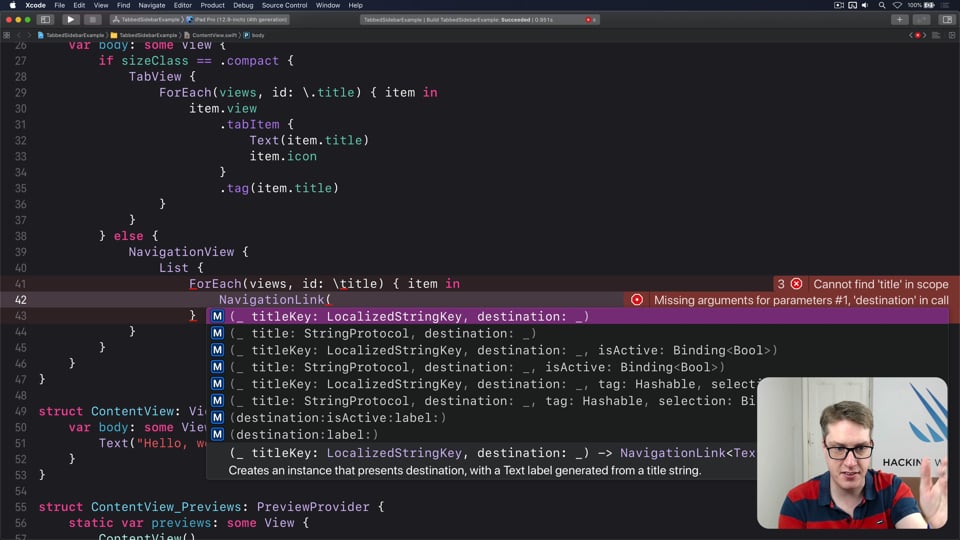The image size is (960, 540).
Task: Open the Editor menu
Action: tap(182, 5)
